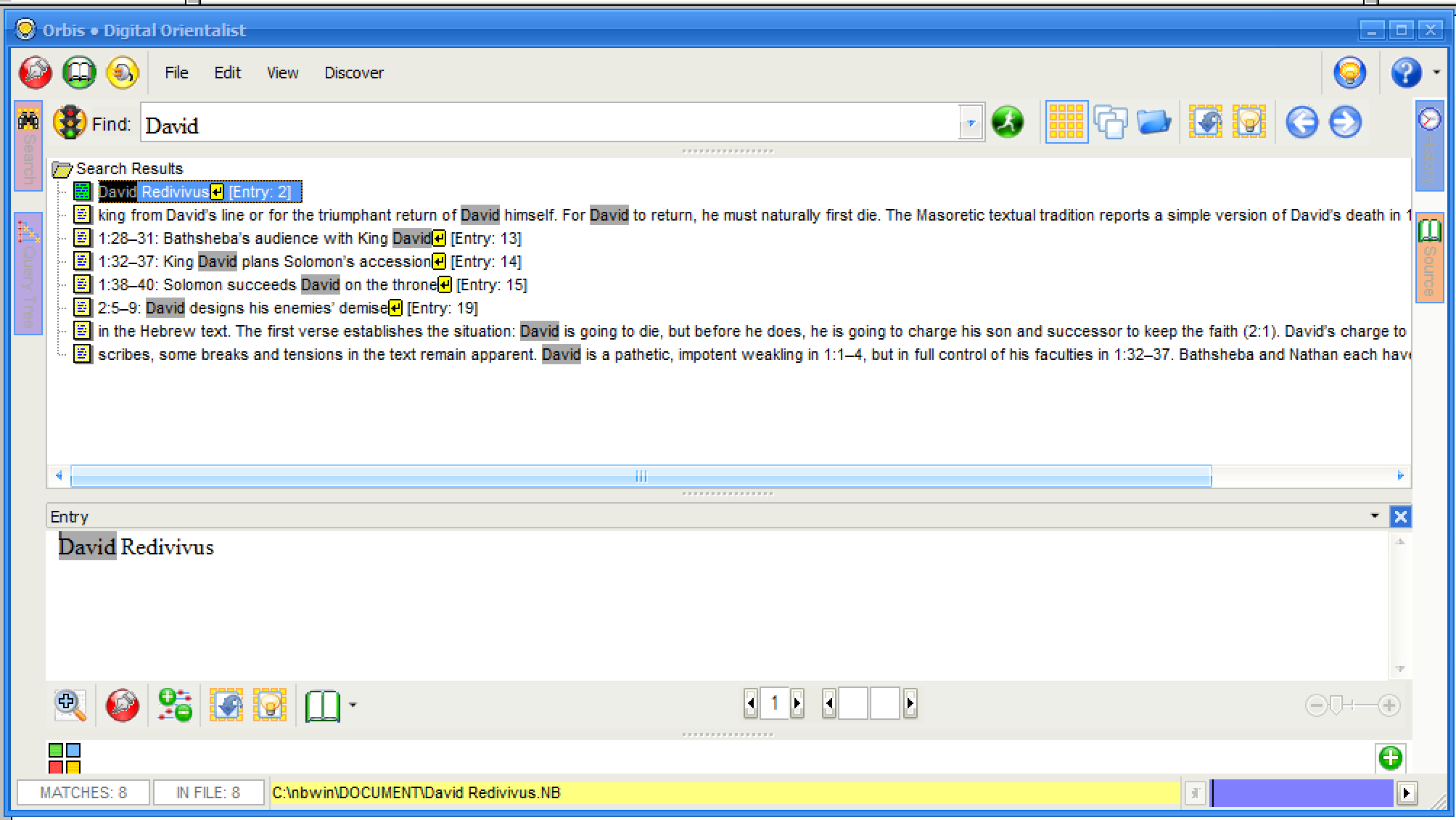1456x820 pixels.
Task: Open the Edit menu
Action: [227, 73]
